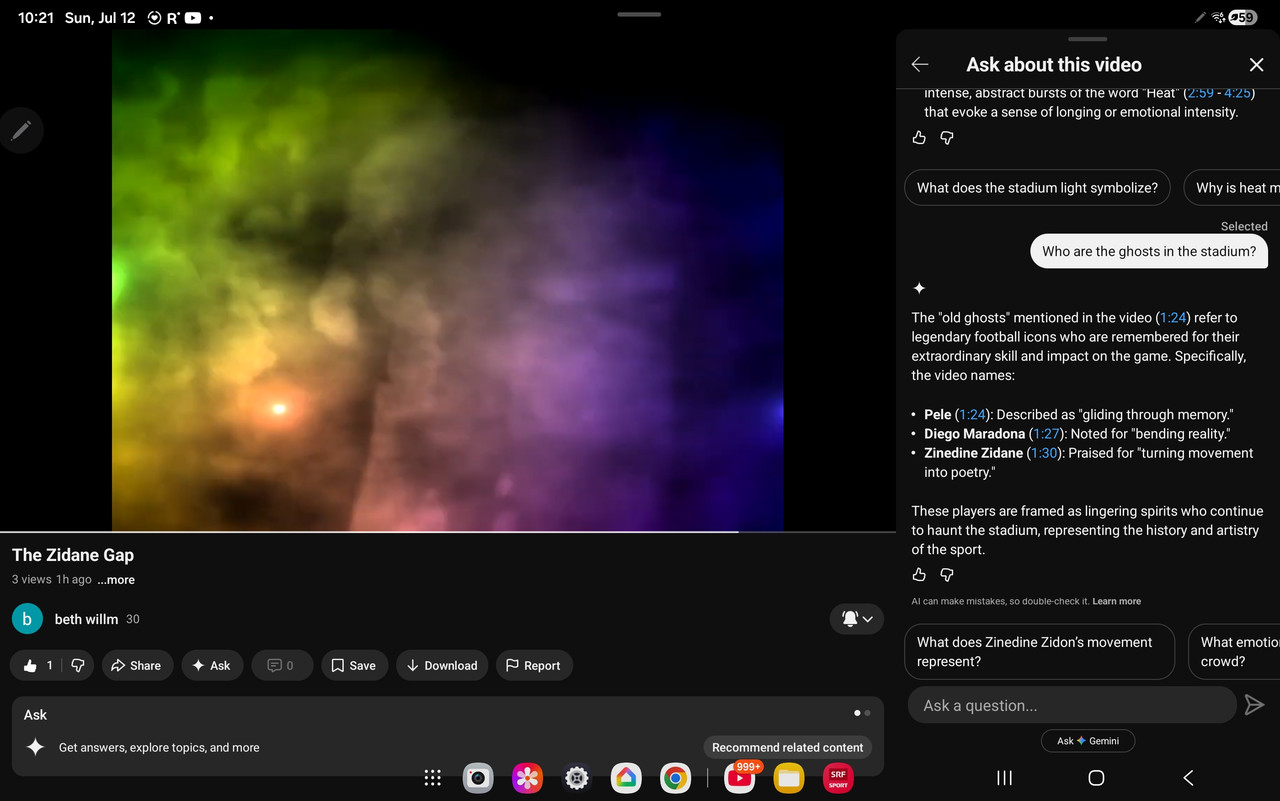The image size is (1280, 801).
Task: Open the app drawer grid icon
Action: (432, 778)
